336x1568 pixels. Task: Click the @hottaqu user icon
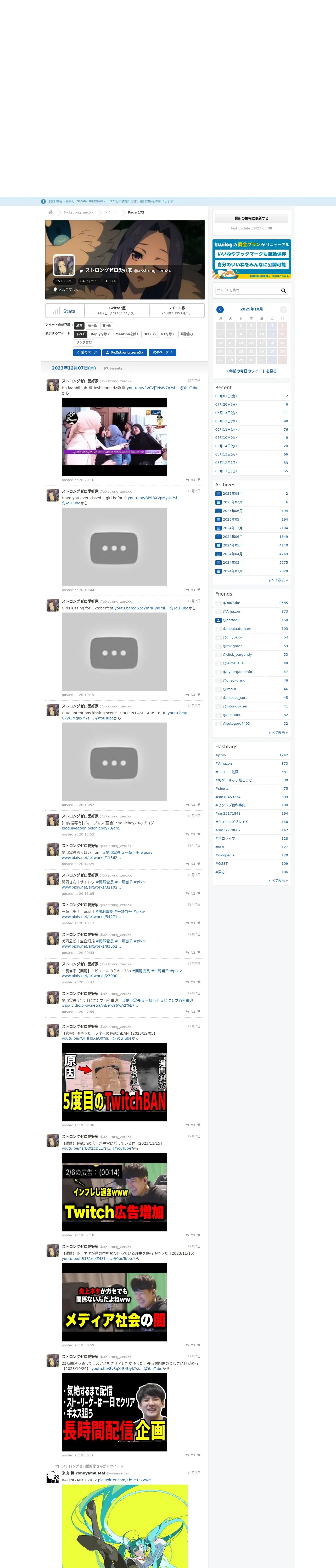pyautogui.click(x=218, y=620)
